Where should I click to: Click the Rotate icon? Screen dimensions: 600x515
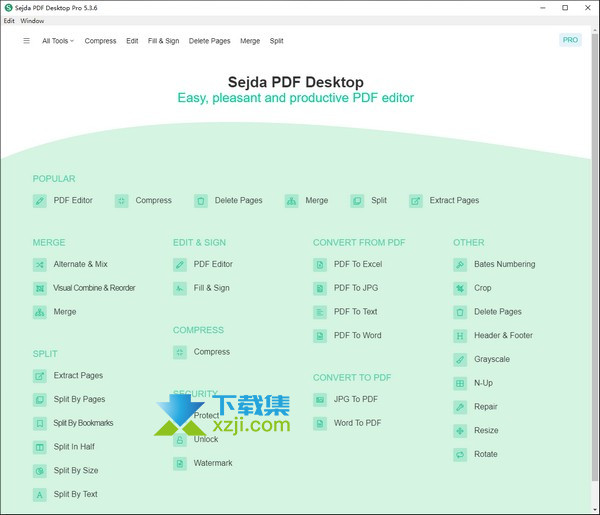(460, 455)
